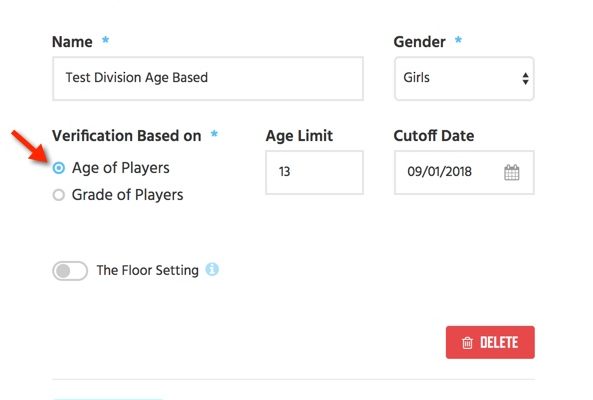Click the "Age of Players" option label

click(121, 167)
